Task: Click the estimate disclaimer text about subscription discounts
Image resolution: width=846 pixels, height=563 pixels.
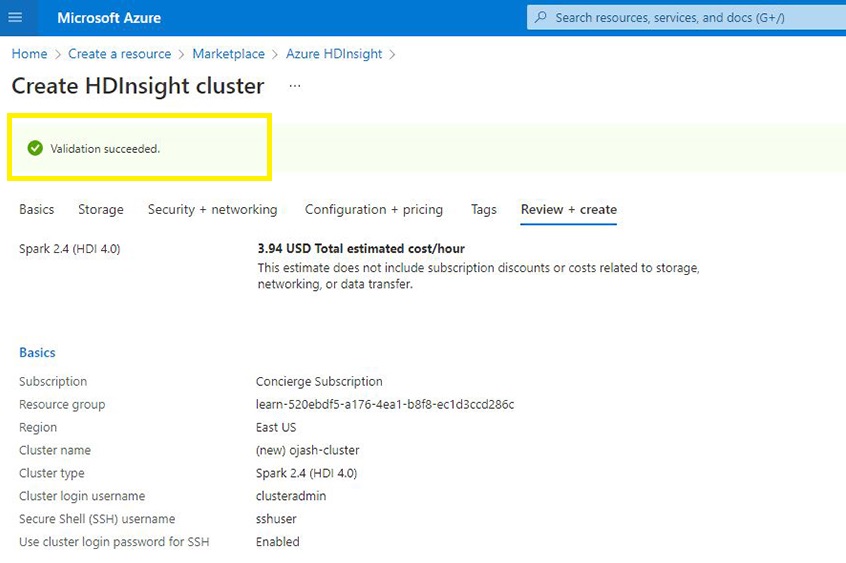Action: click(478, 276)
